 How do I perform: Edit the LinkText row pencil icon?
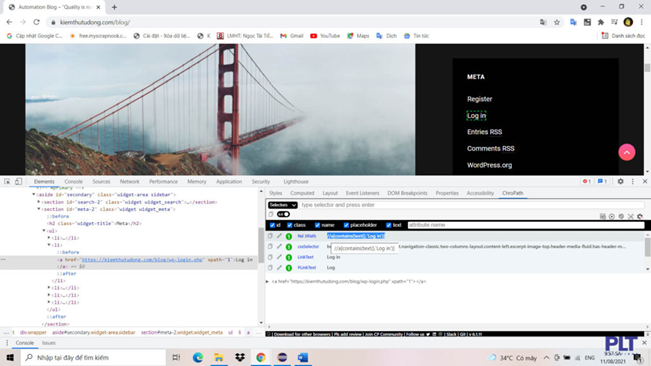tap(279, 257)
